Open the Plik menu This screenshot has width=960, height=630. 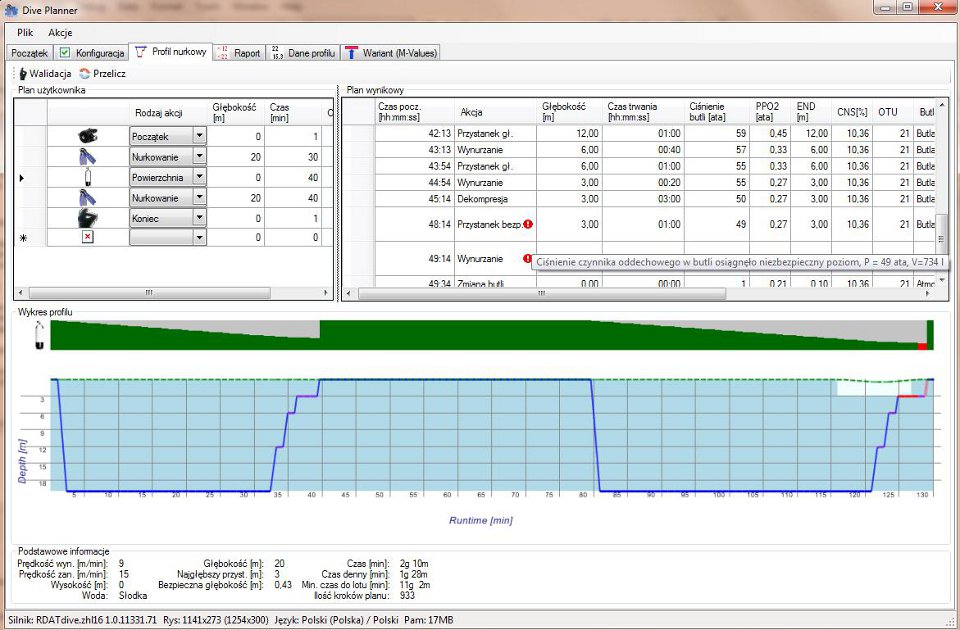25,32
